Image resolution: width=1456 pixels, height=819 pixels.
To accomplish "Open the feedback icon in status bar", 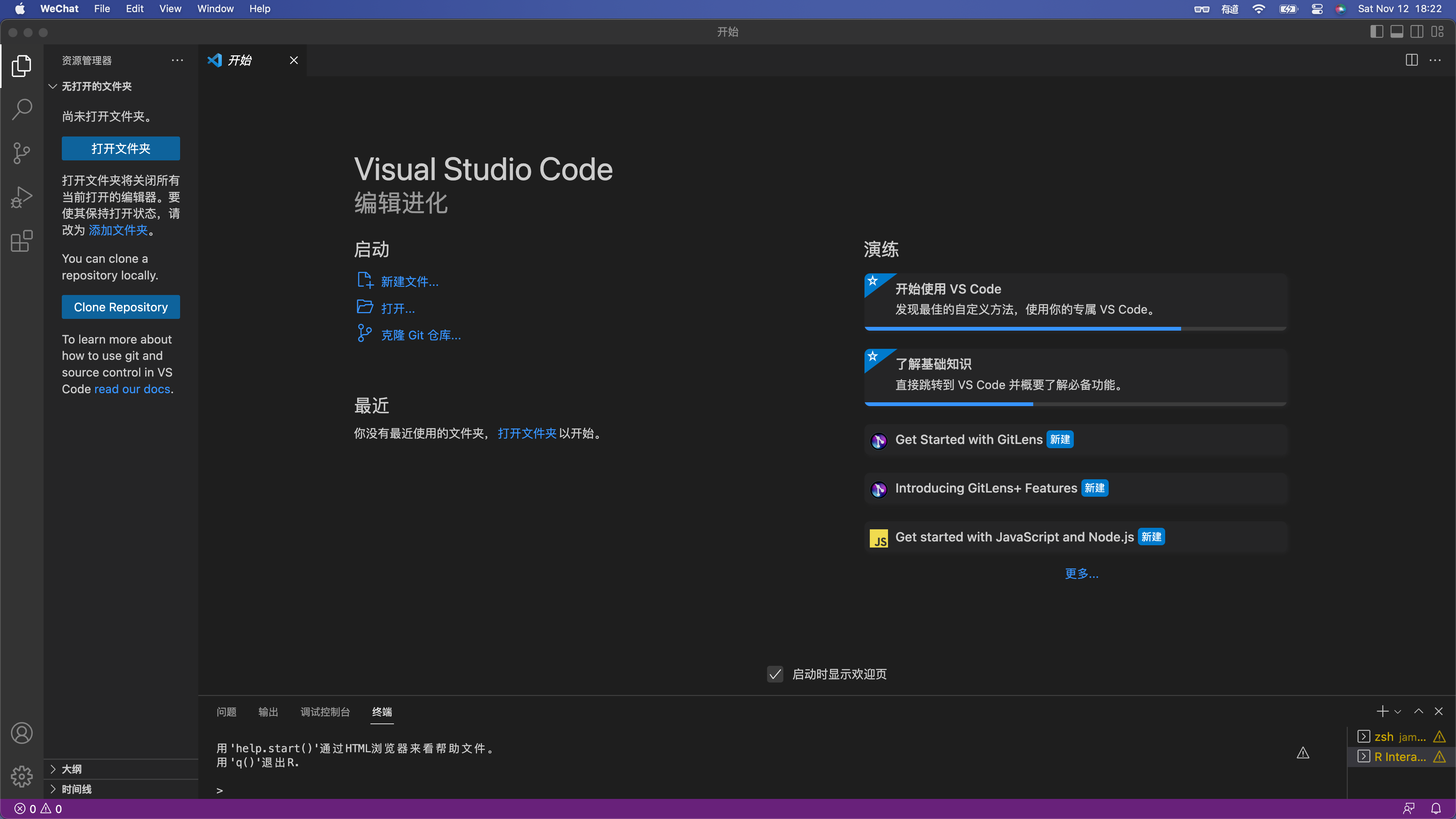I will pyautogui.click(x=1409, y=809).
